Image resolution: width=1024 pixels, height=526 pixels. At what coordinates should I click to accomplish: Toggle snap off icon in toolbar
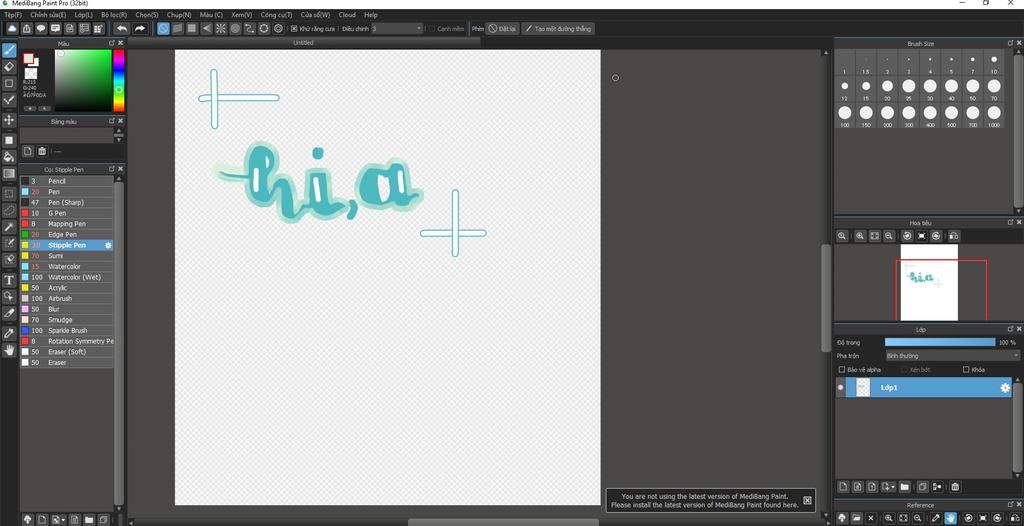(x=163, y=28)
